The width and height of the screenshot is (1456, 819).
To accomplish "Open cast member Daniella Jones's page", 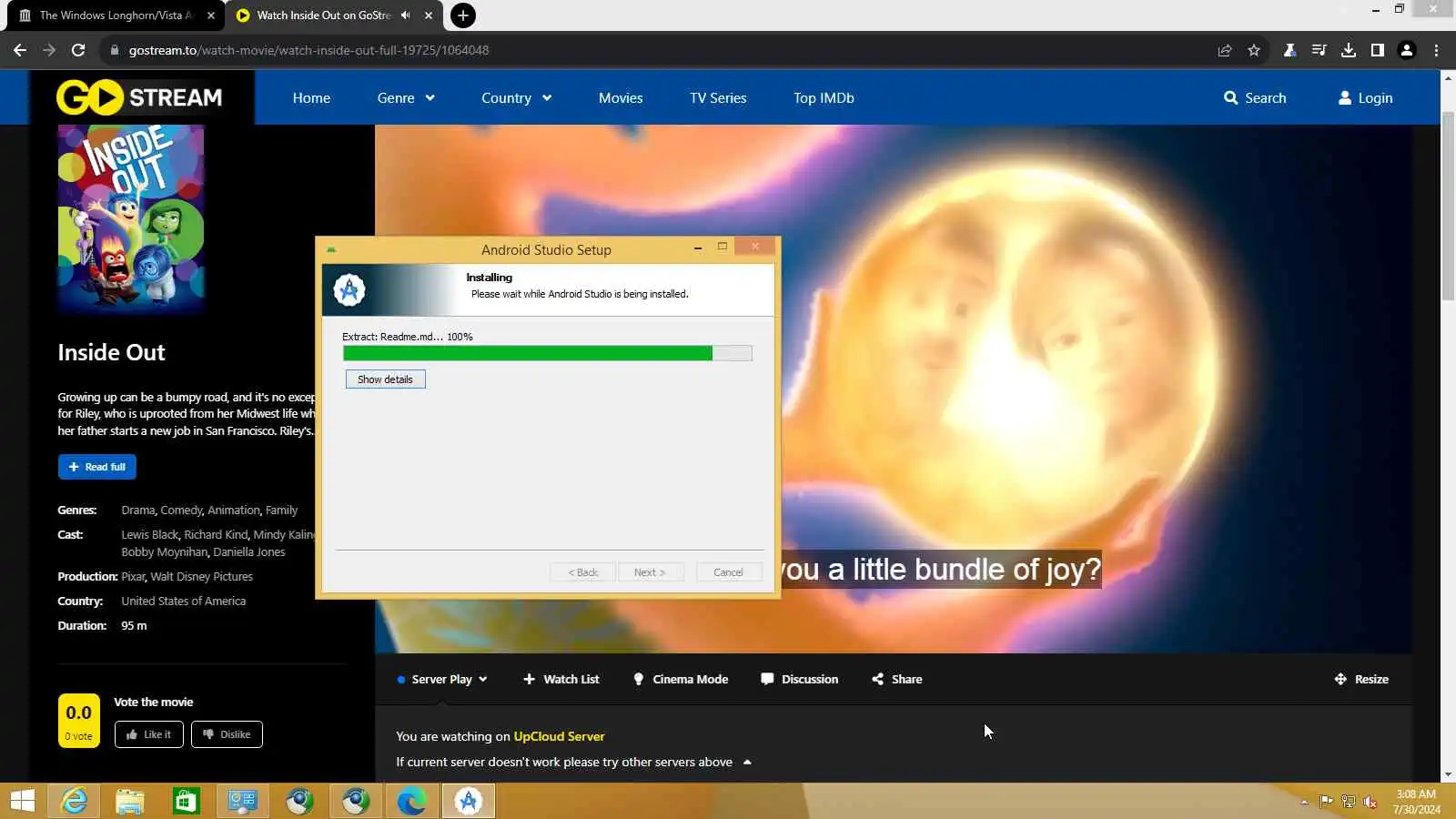I will pyautogui.click(x=248, y=552).
